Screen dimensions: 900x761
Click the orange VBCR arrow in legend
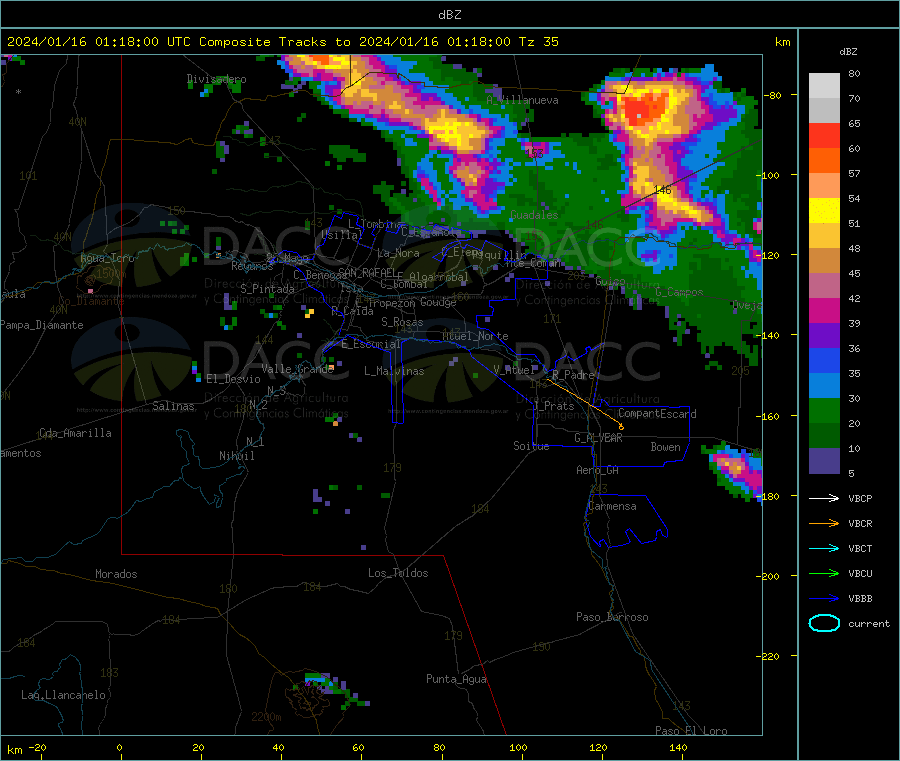(x=824, y=523)
